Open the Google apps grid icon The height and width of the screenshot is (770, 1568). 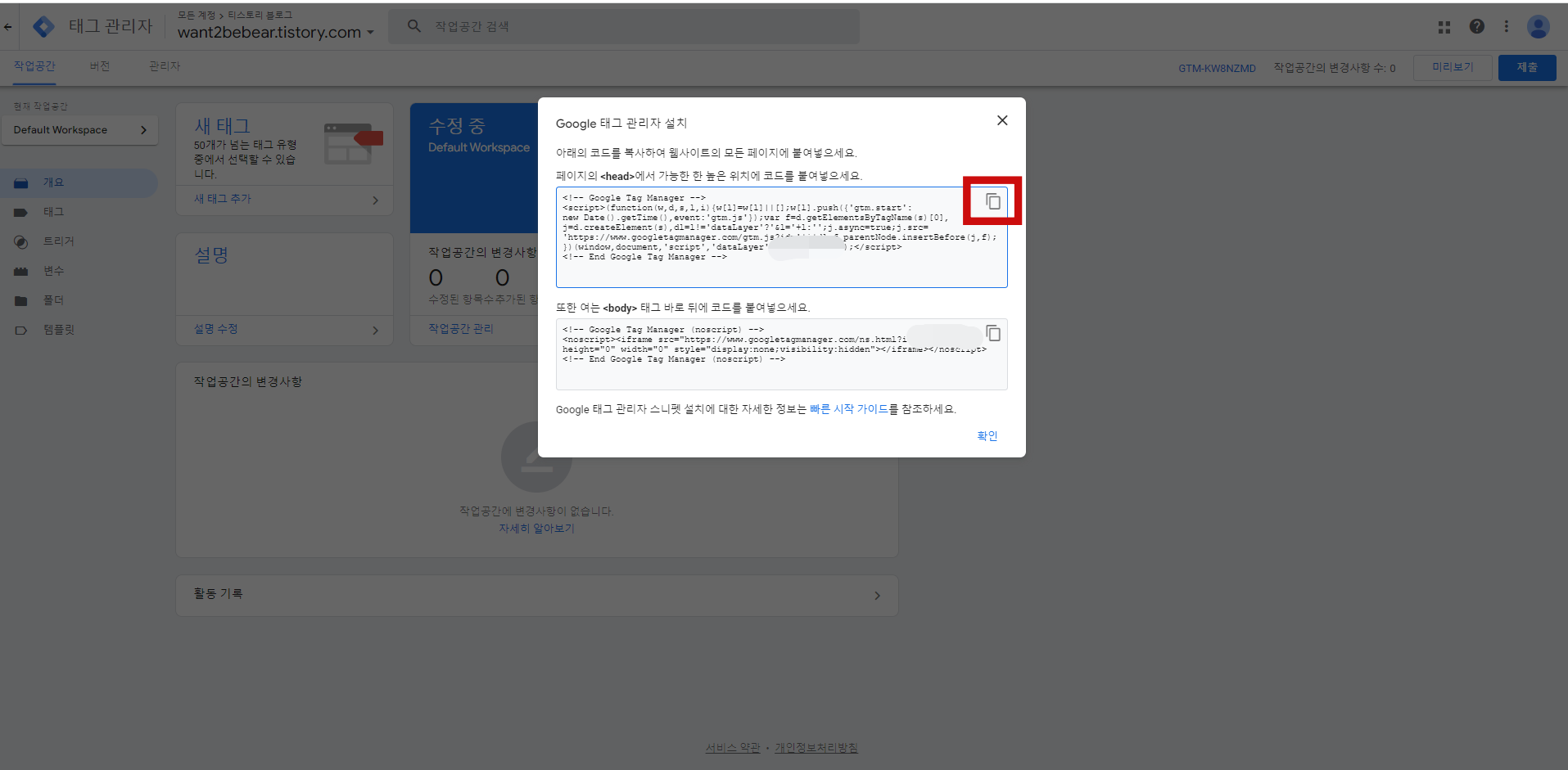(x=1444, y=27)
